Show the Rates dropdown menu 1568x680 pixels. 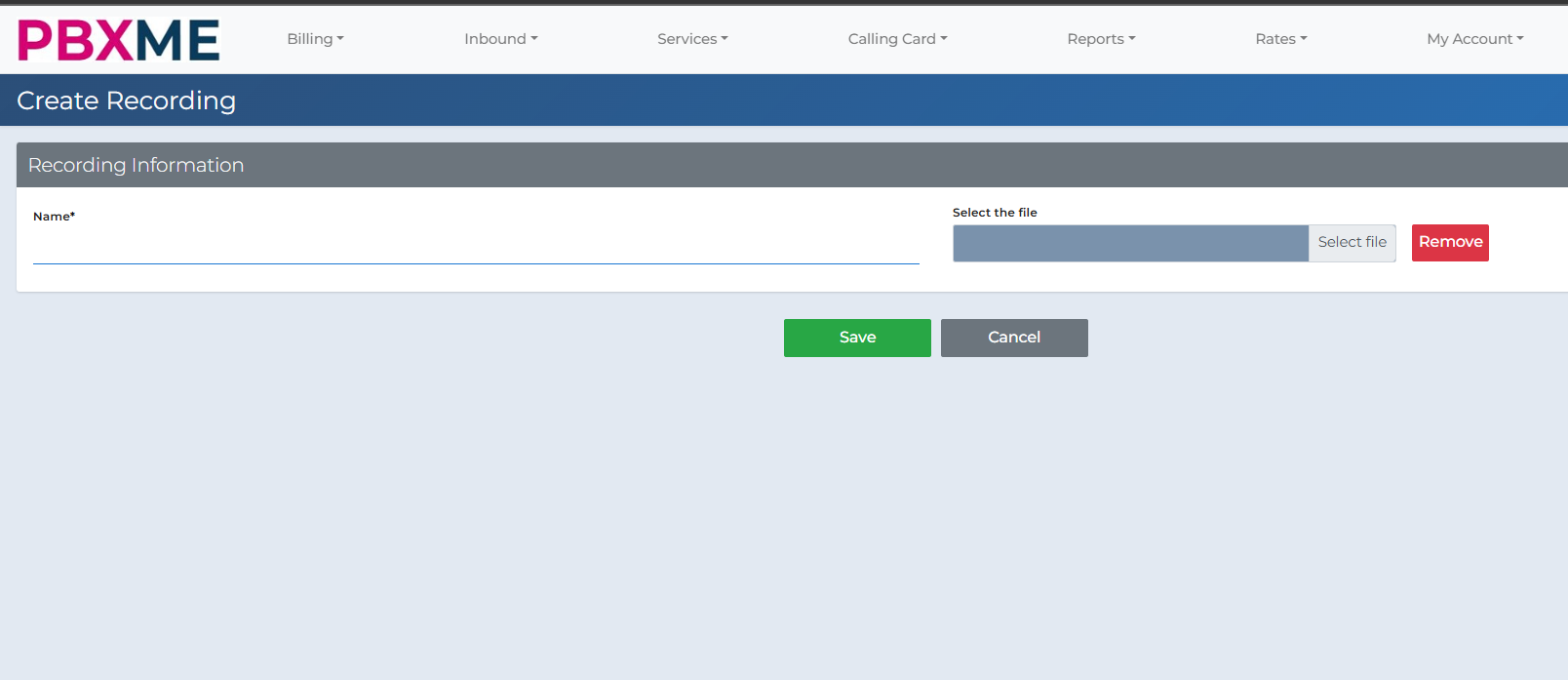[1280, 39]
